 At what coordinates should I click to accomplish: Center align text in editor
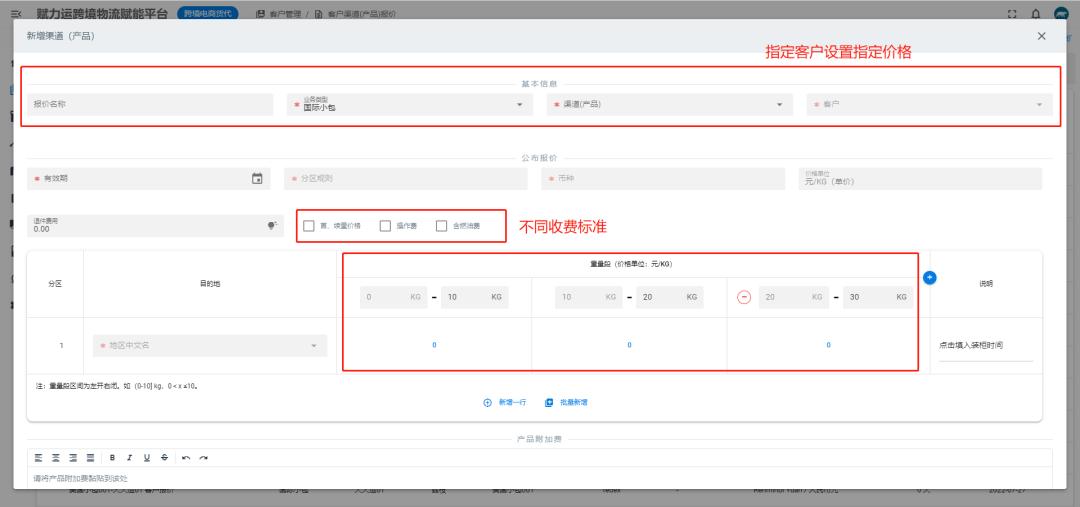(x=56, y=457)
